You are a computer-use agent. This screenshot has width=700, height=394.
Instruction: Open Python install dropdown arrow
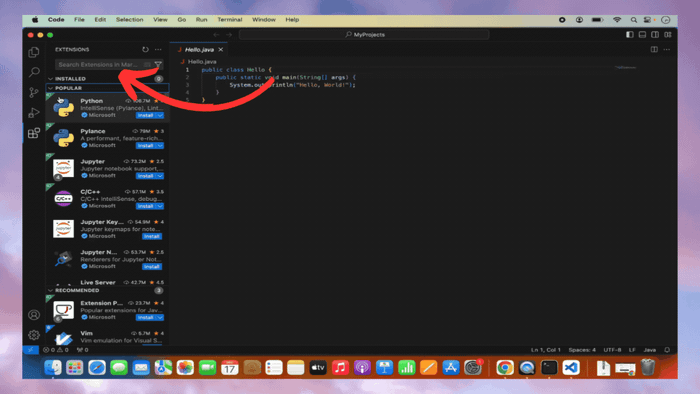click(x=160, y=116)
